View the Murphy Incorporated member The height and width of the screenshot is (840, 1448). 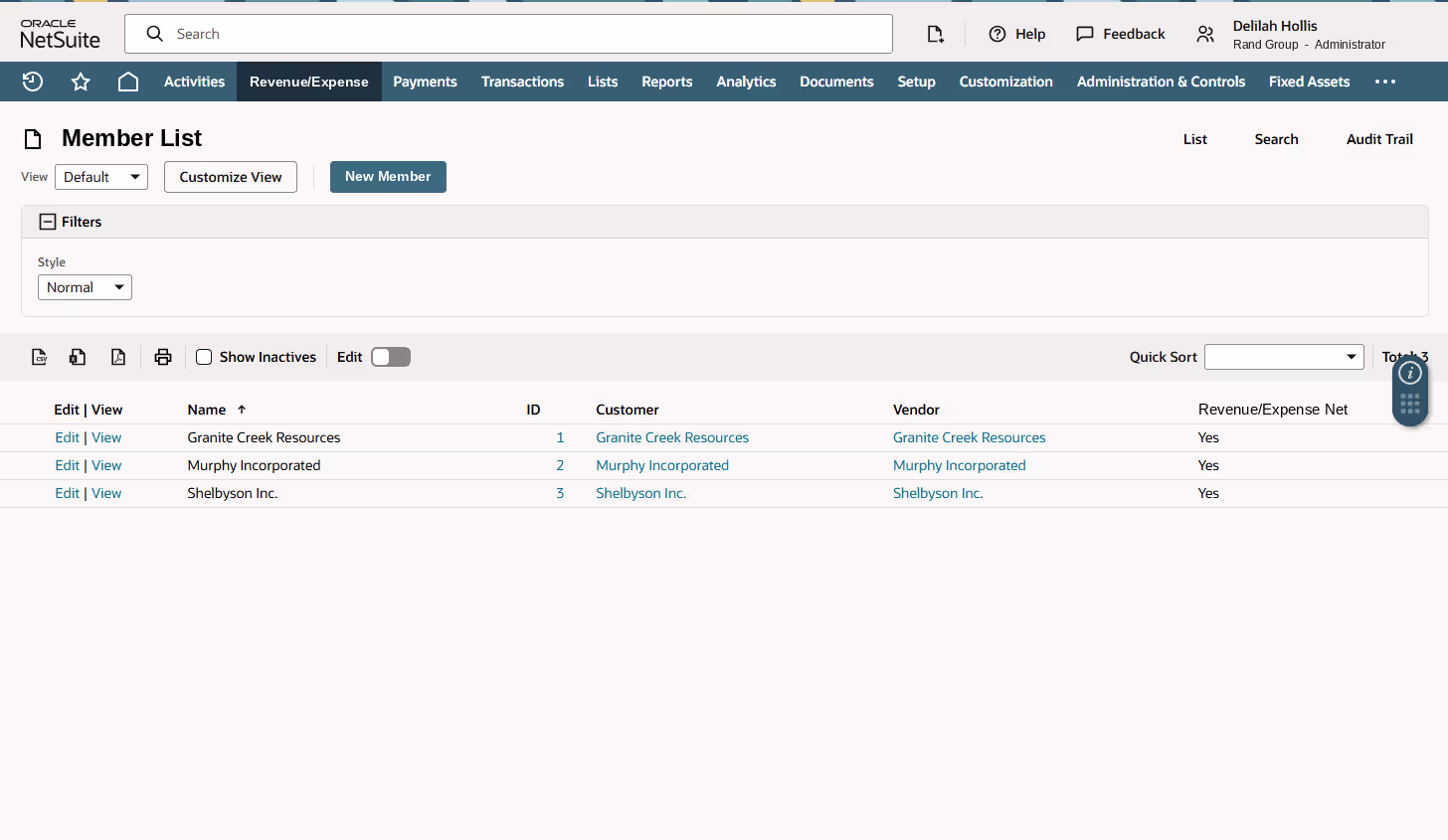pos(106,465)
